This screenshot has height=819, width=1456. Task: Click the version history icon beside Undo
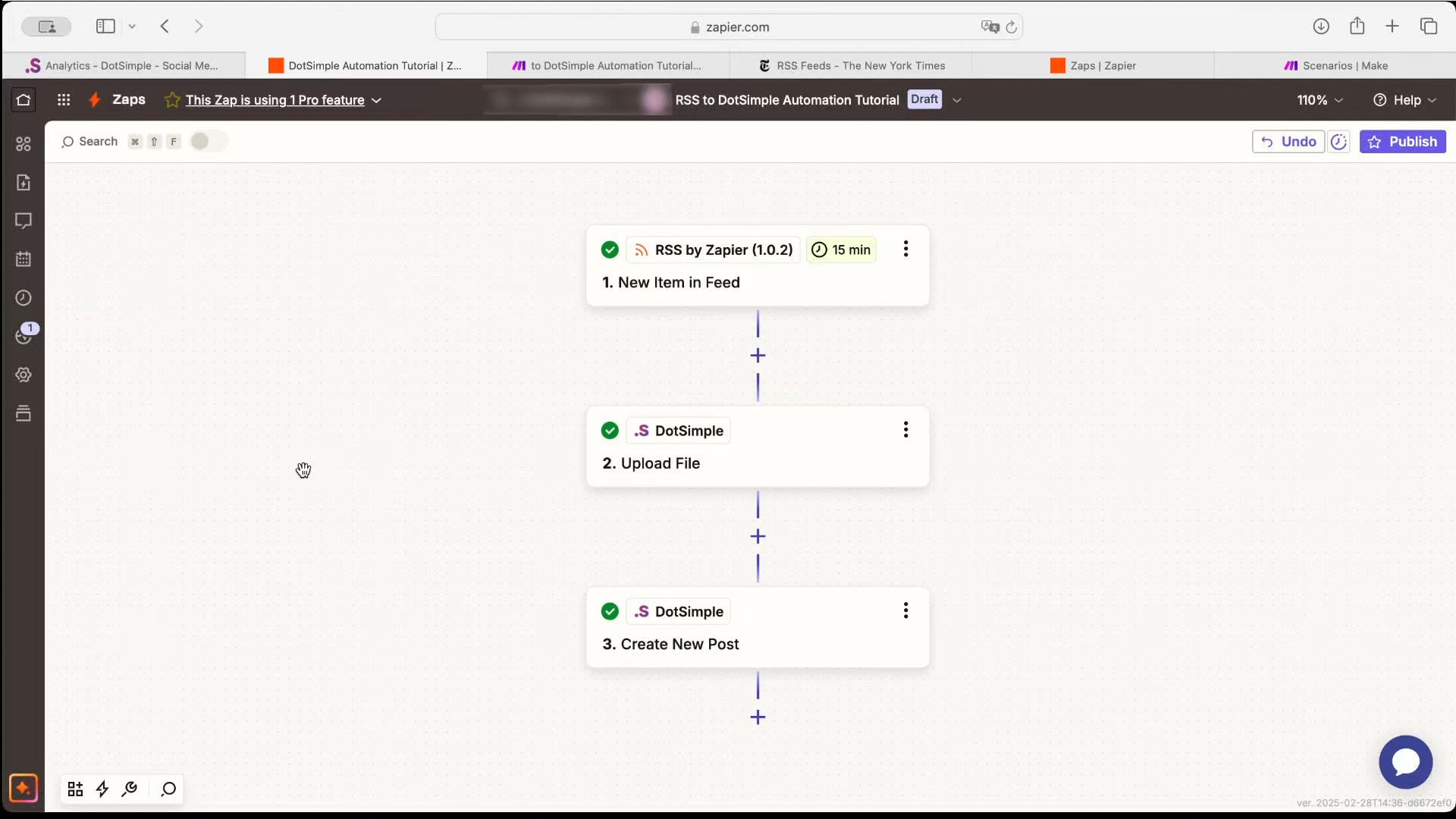(x=1339, y=142)
